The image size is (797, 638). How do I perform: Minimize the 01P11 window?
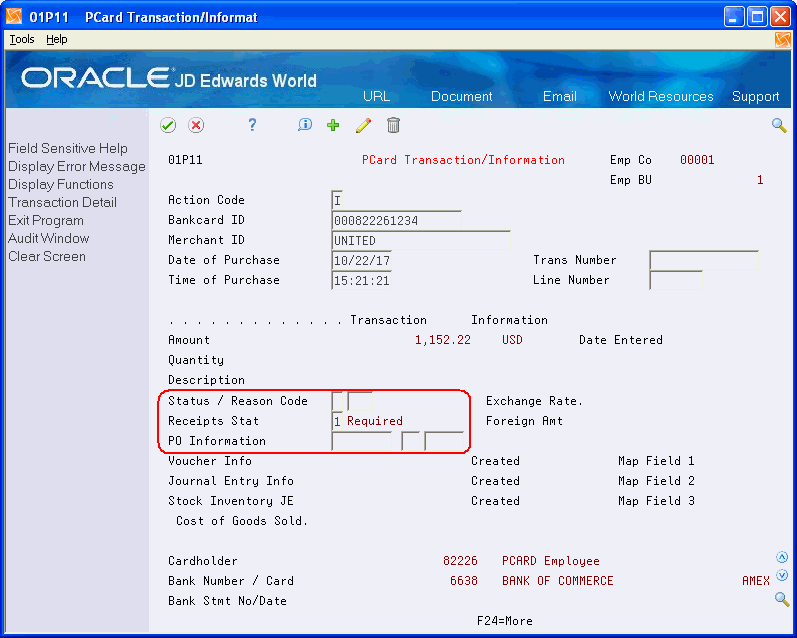click(x=733, y=17)
